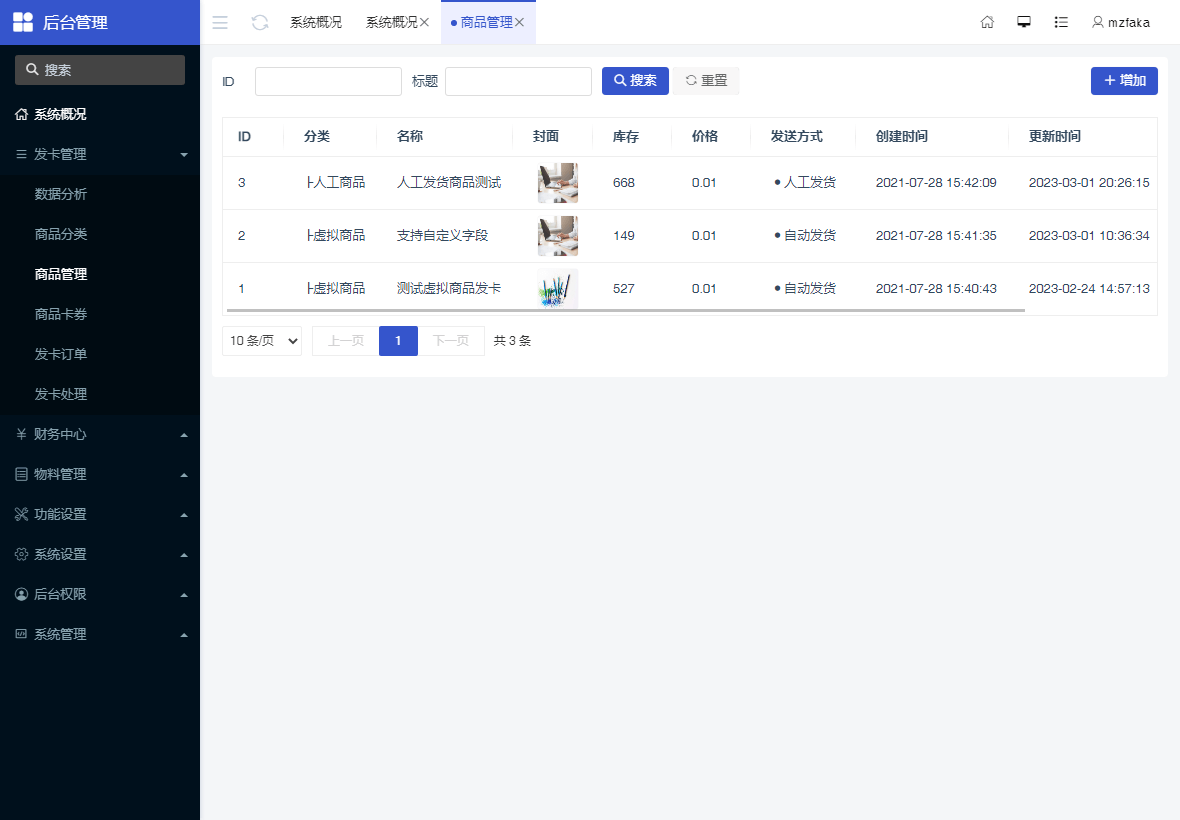Viewport: 1180px width, 820px height.
Task: Click the blue 搜索 button
Action: pos(635,80)
